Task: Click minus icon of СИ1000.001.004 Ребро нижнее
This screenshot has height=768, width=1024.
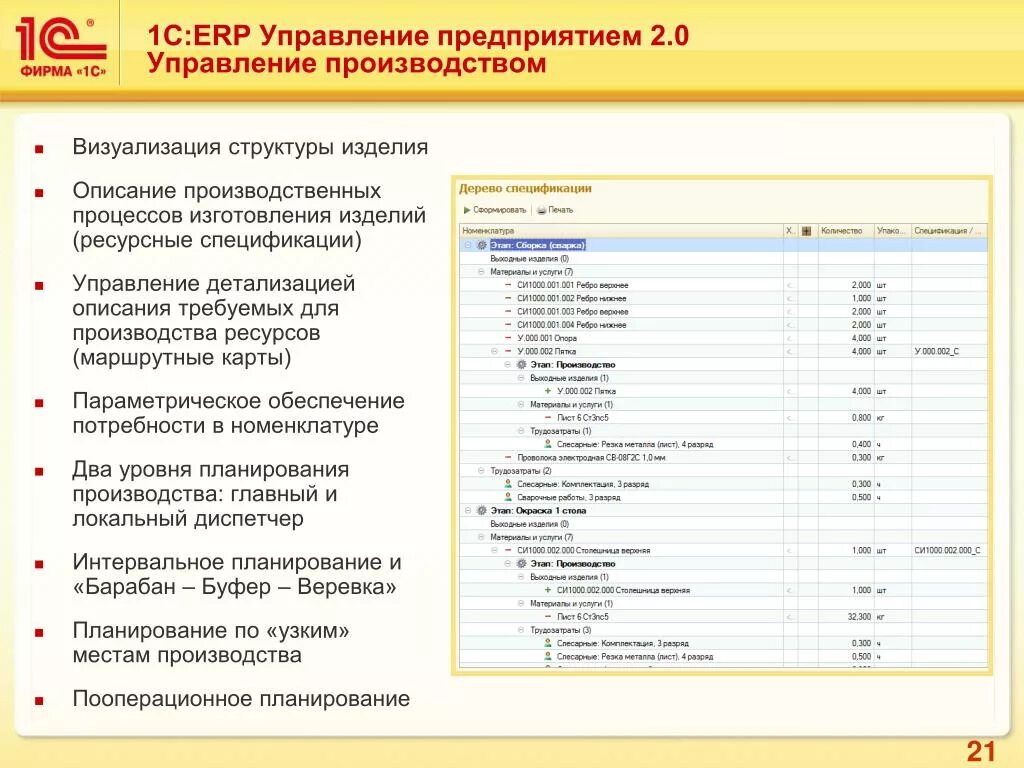Action: (x=508, y=325)
